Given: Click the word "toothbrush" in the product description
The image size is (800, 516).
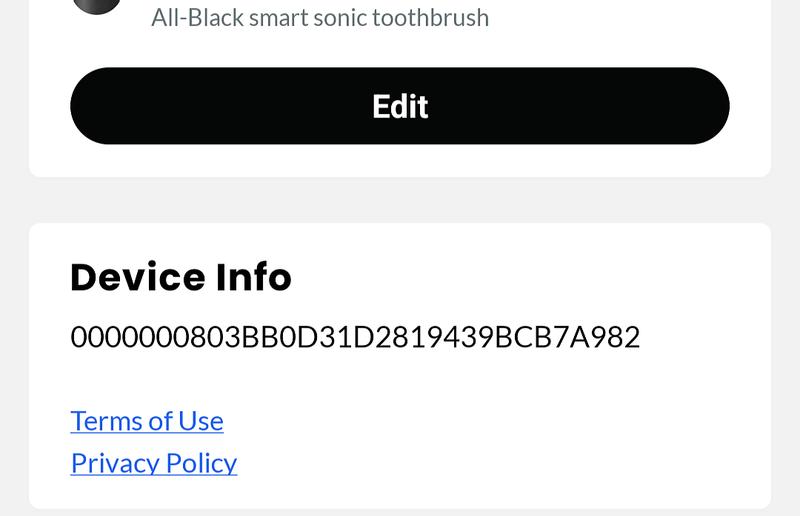Looking at the screenshot, I should [x=431, y=18].
